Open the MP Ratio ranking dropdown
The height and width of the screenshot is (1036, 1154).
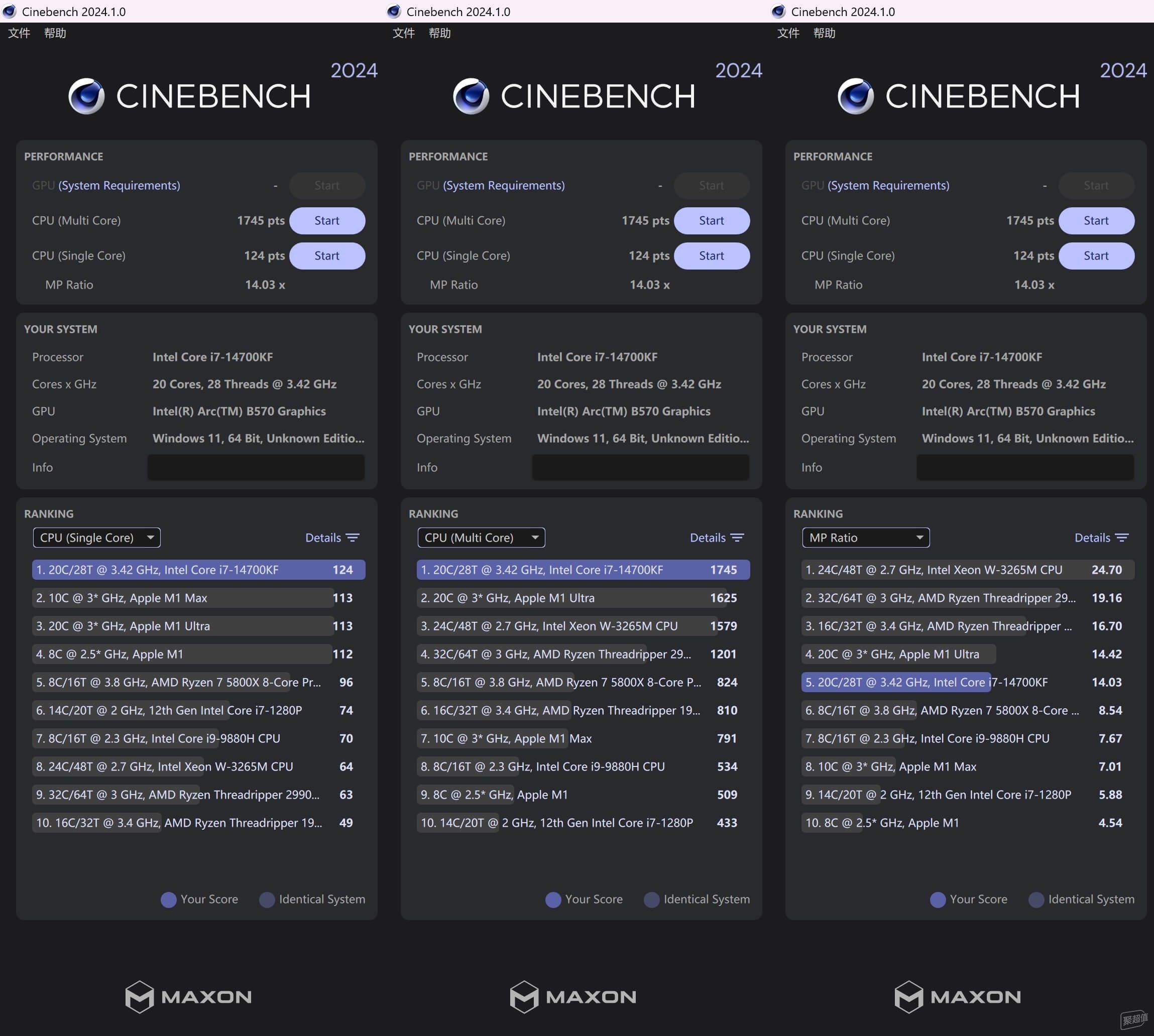[x=866, y=538]
